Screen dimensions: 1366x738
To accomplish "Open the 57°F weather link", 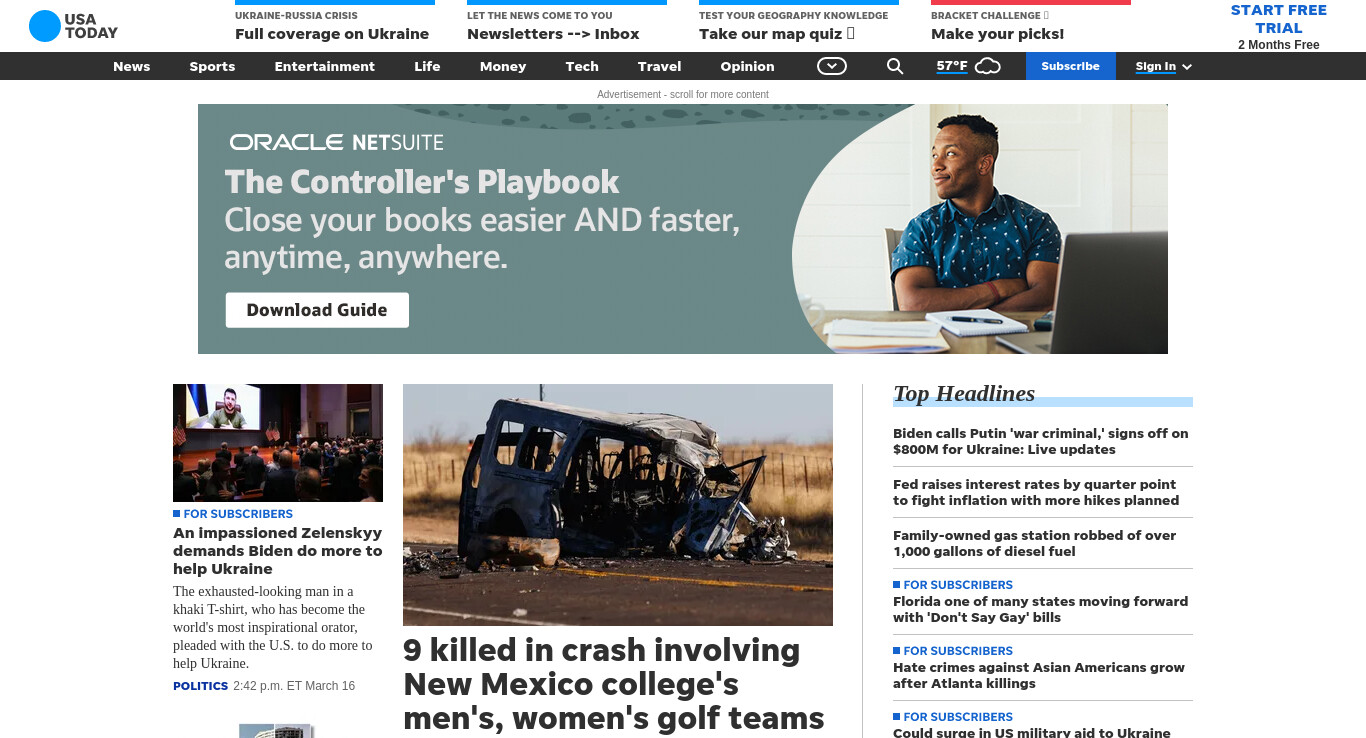I will click(952, 66).
